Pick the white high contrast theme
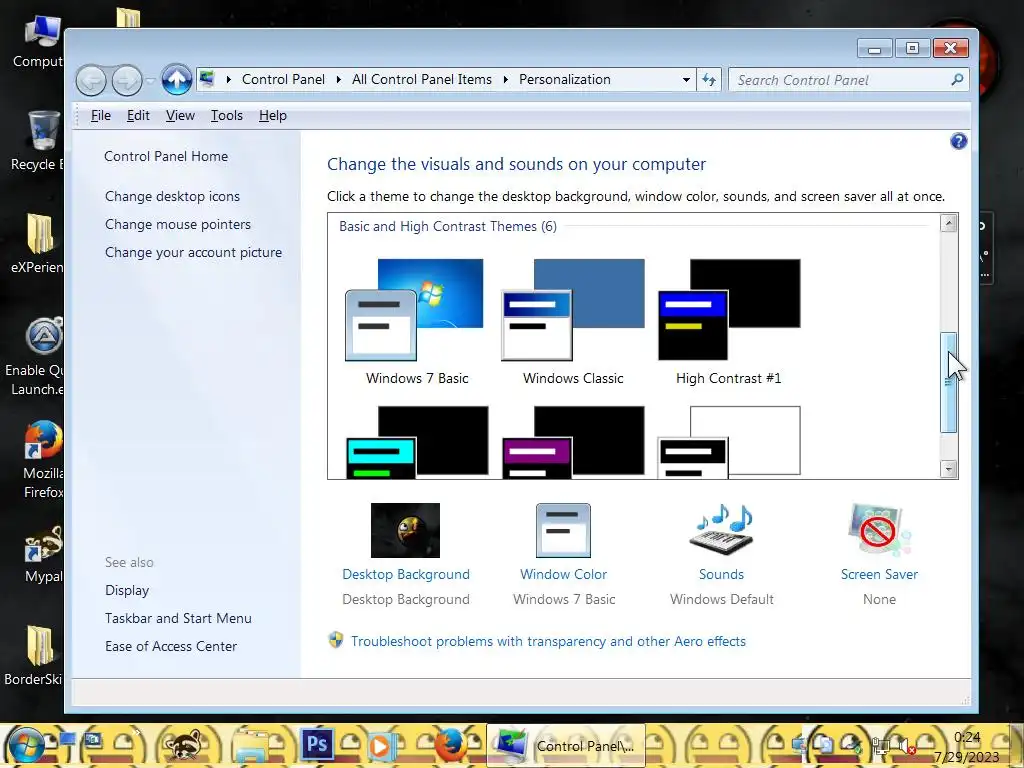The image size is (1024, 768). (729, 442)
